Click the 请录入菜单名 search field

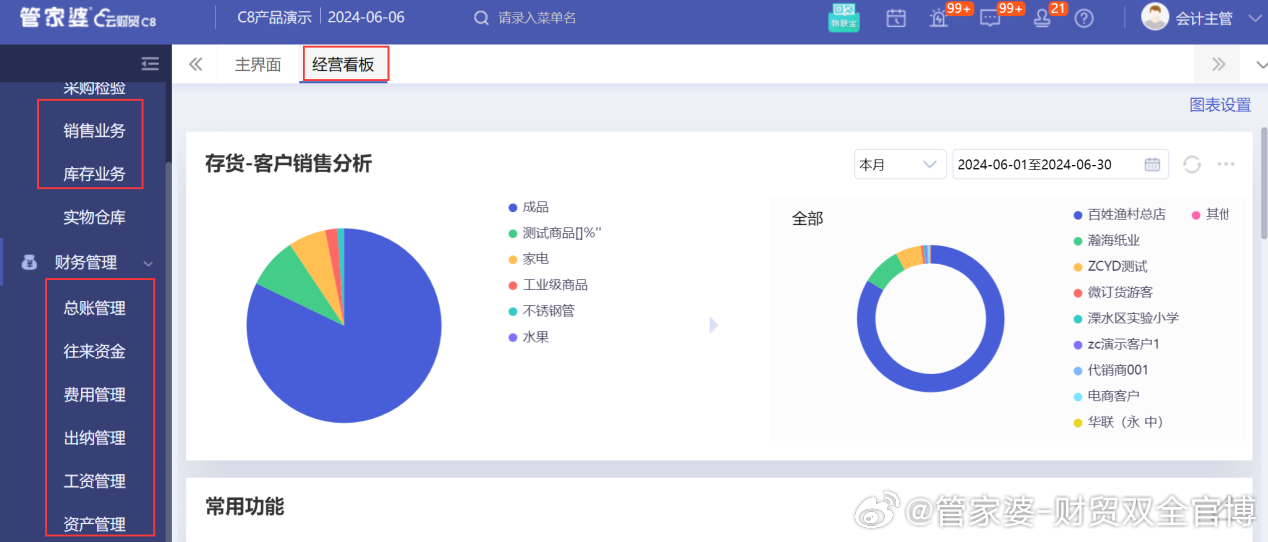(560, 18)
